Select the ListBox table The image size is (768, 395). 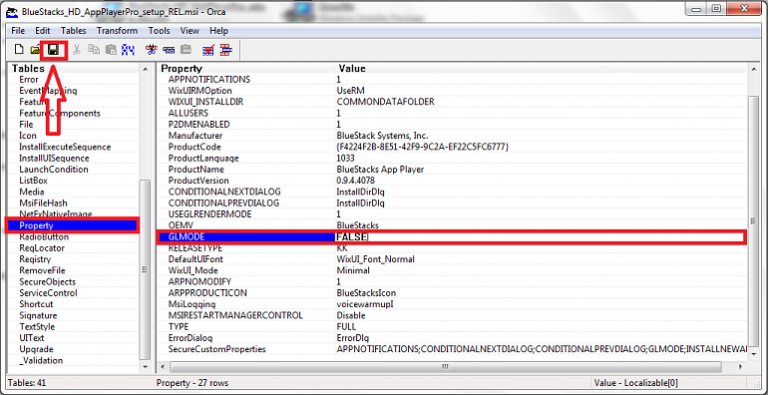tap(33, 180)
